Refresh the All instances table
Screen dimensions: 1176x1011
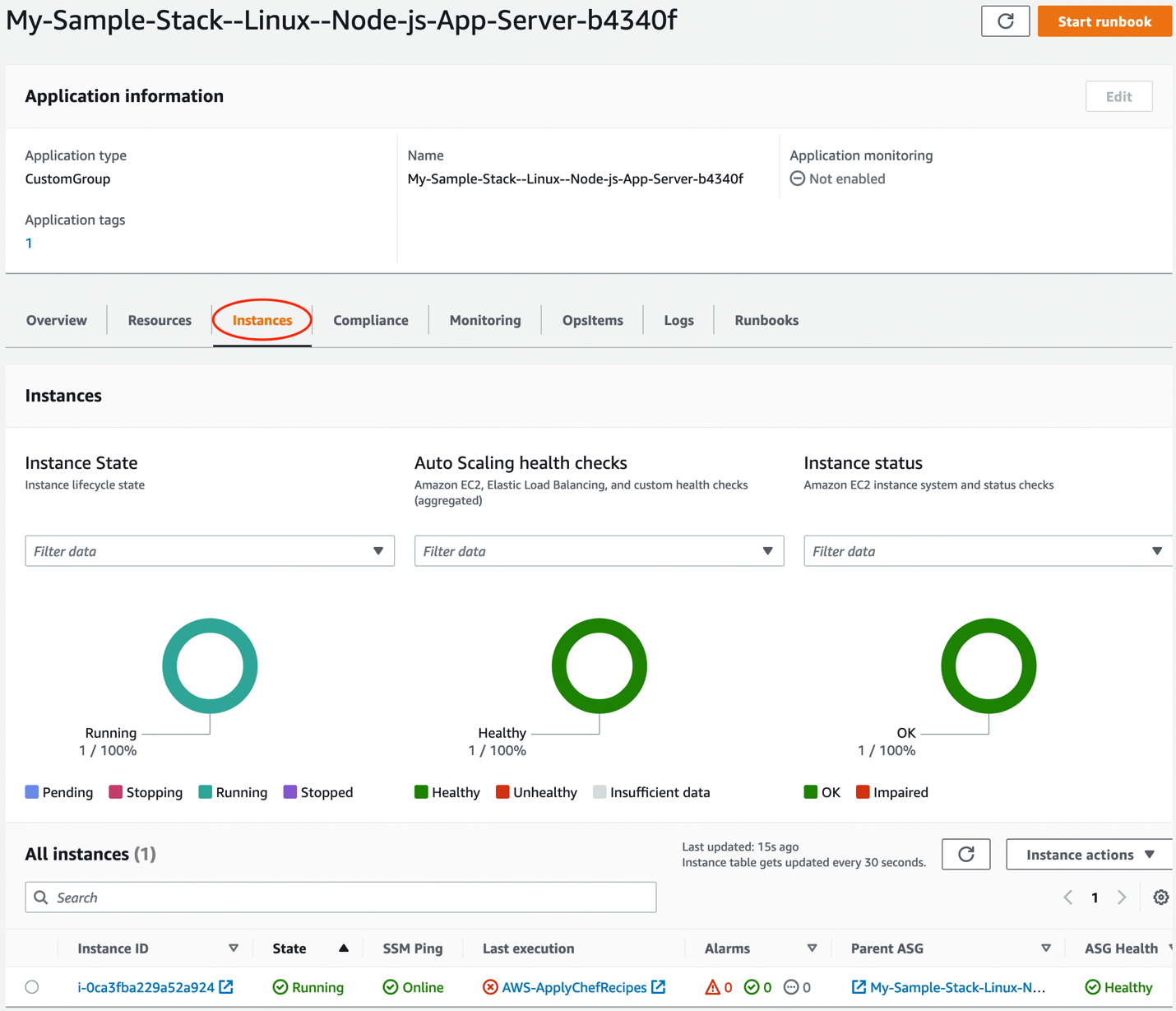965,854
